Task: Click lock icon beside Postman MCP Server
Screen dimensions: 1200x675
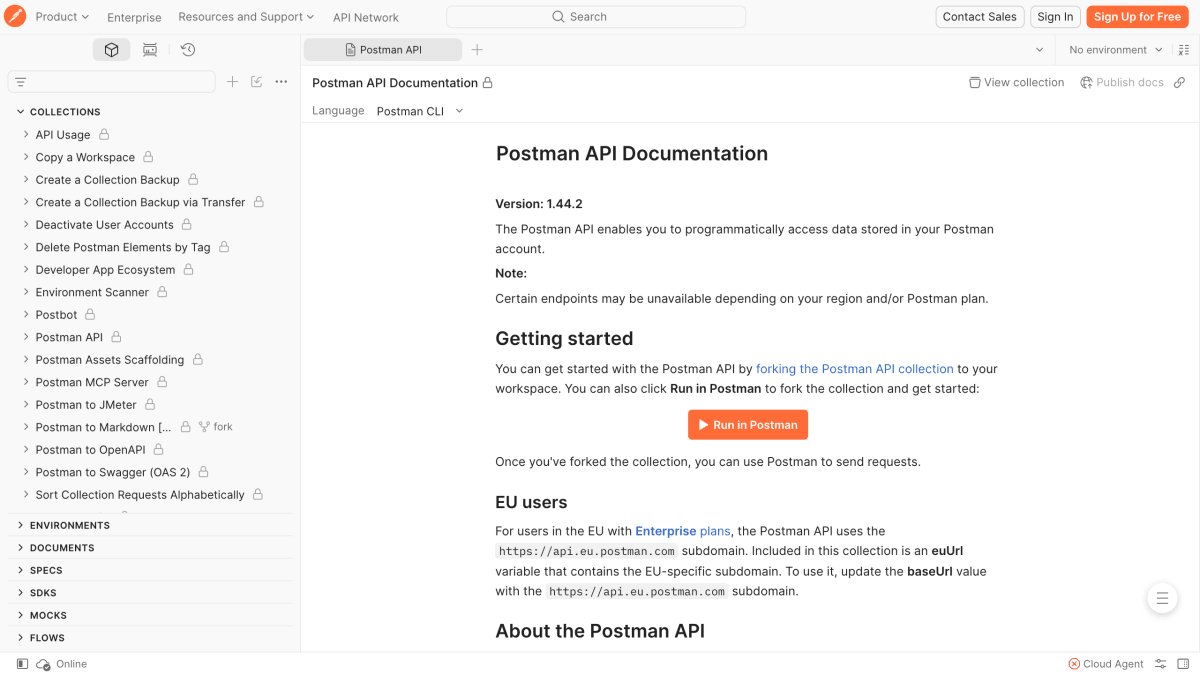Action: coord(162,382)
